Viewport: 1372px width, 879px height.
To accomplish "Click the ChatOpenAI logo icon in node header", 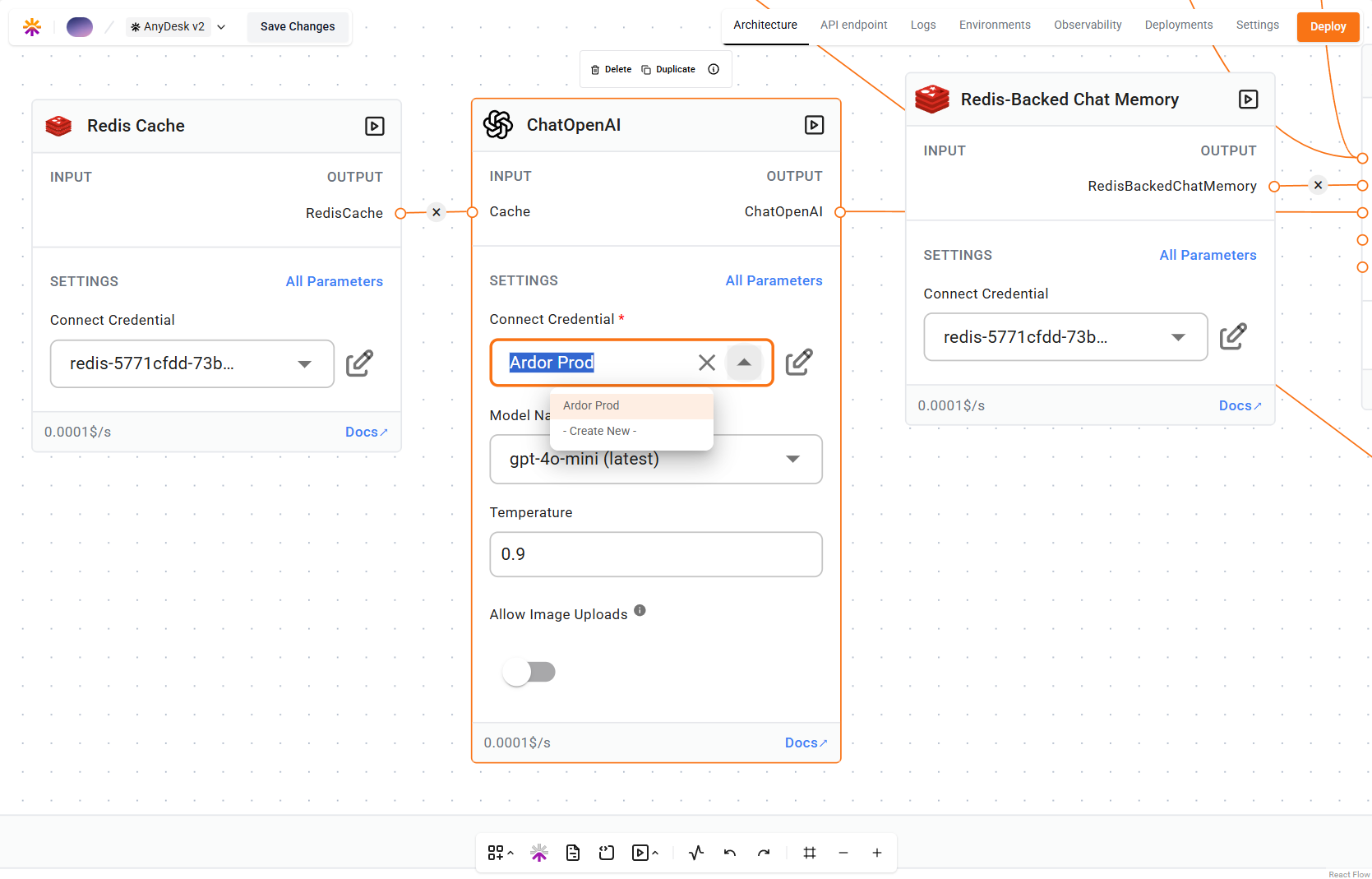I will 498,125.
